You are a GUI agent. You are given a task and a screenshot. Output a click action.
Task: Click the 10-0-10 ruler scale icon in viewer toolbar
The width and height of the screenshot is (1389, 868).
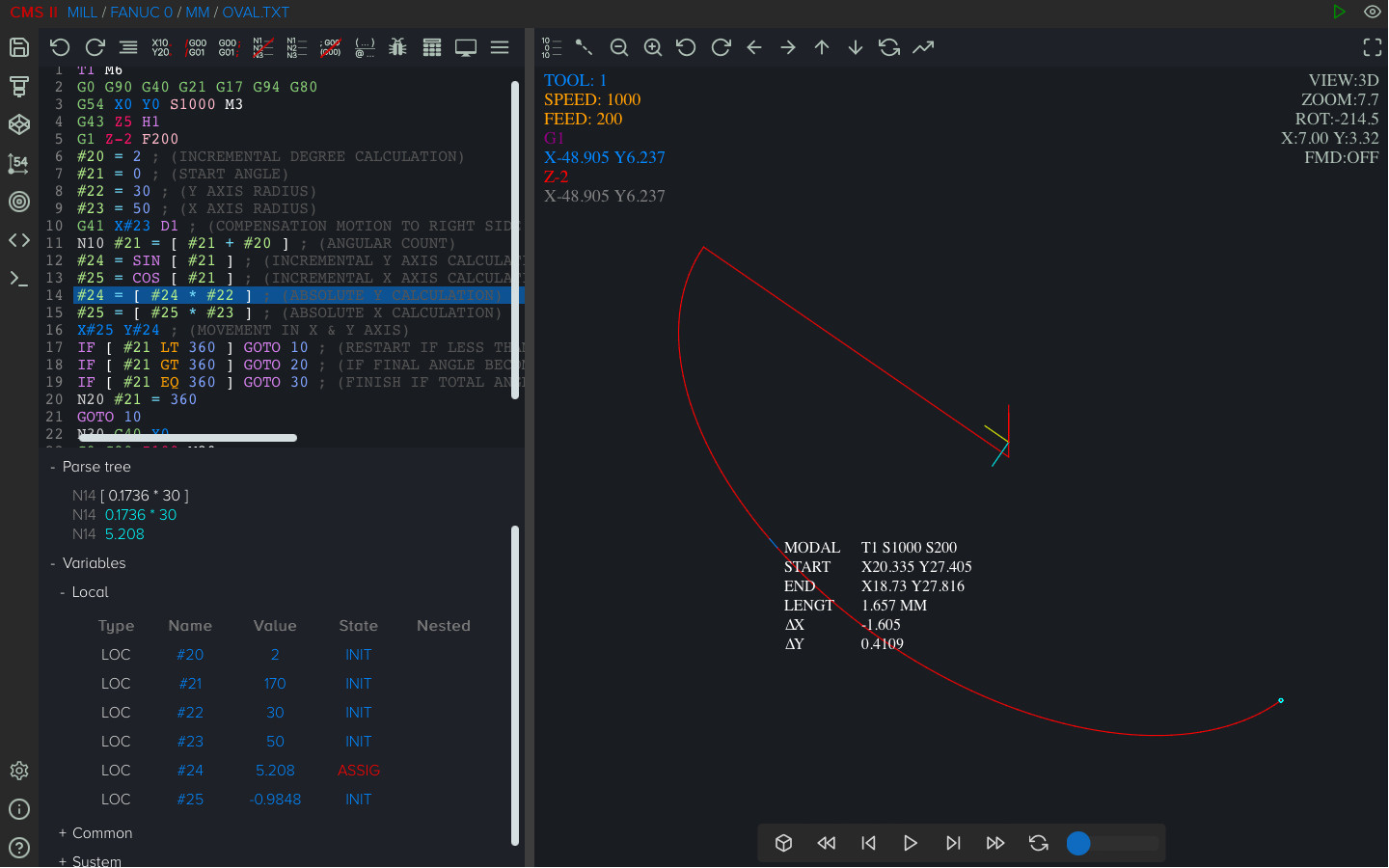551,47
